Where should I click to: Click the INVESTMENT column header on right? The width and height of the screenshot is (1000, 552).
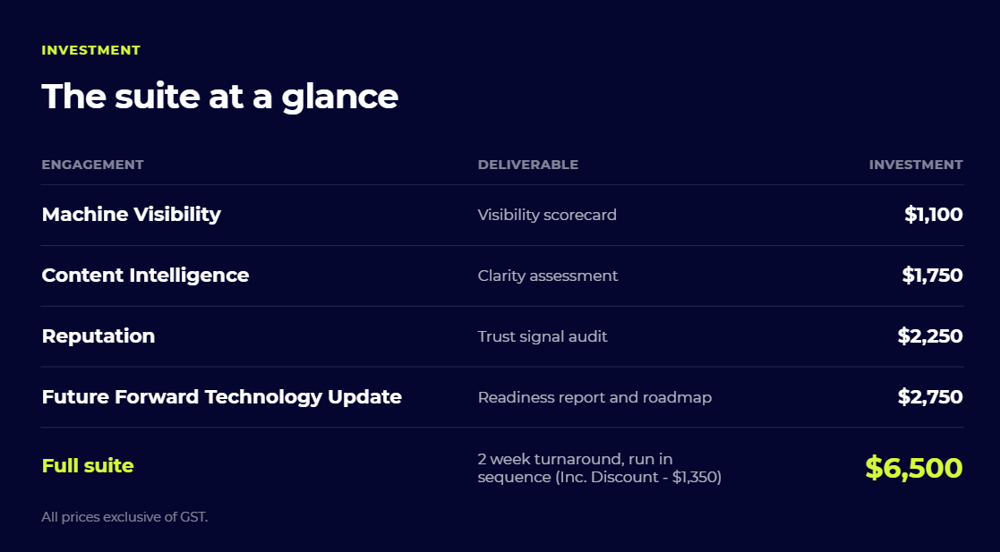[x=916, y=164]
